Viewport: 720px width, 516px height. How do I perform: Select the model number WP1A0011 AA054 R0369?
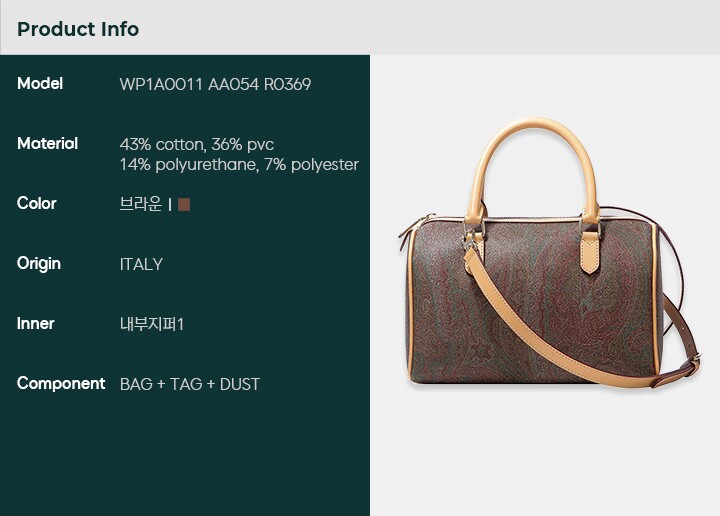(x=215, y=84)
